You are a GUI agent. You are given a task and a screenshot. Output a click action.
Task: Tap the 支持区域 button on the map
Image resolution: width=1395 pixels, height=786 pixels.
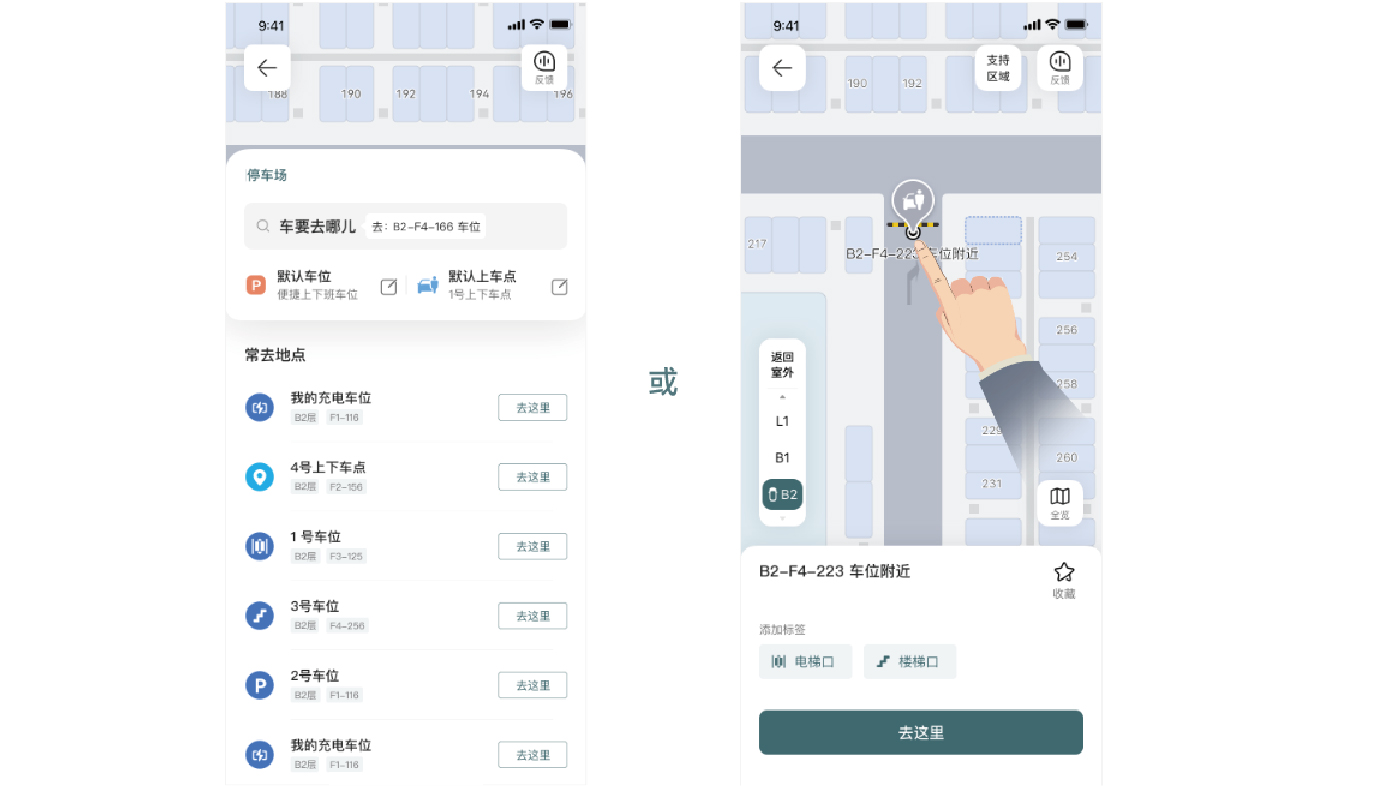click(x=998, y=68)
